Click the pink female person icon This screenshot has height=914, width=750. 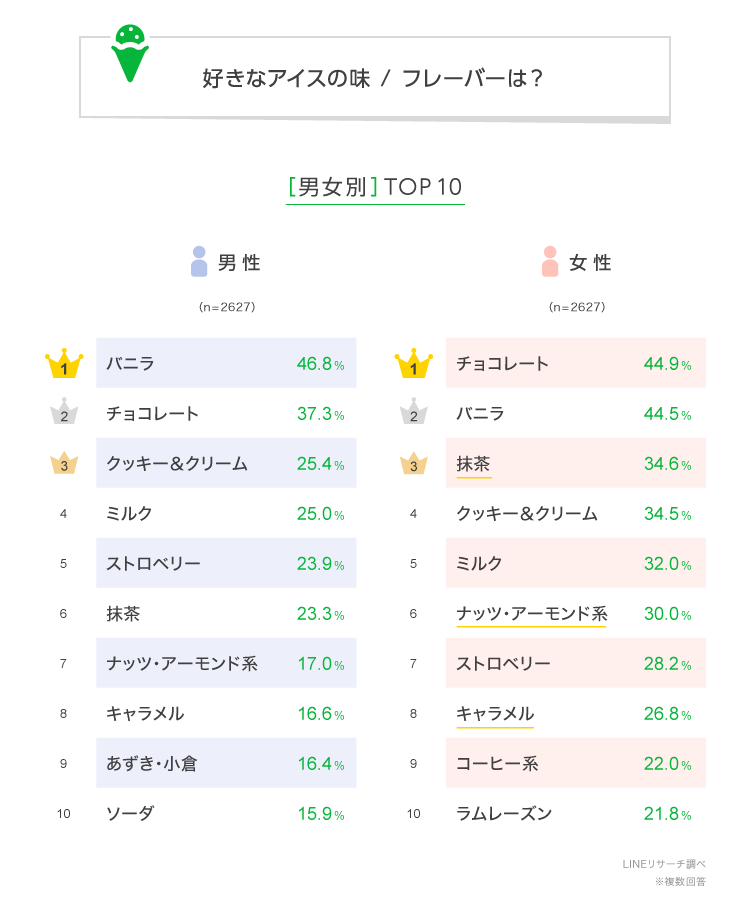coord(549,262)
